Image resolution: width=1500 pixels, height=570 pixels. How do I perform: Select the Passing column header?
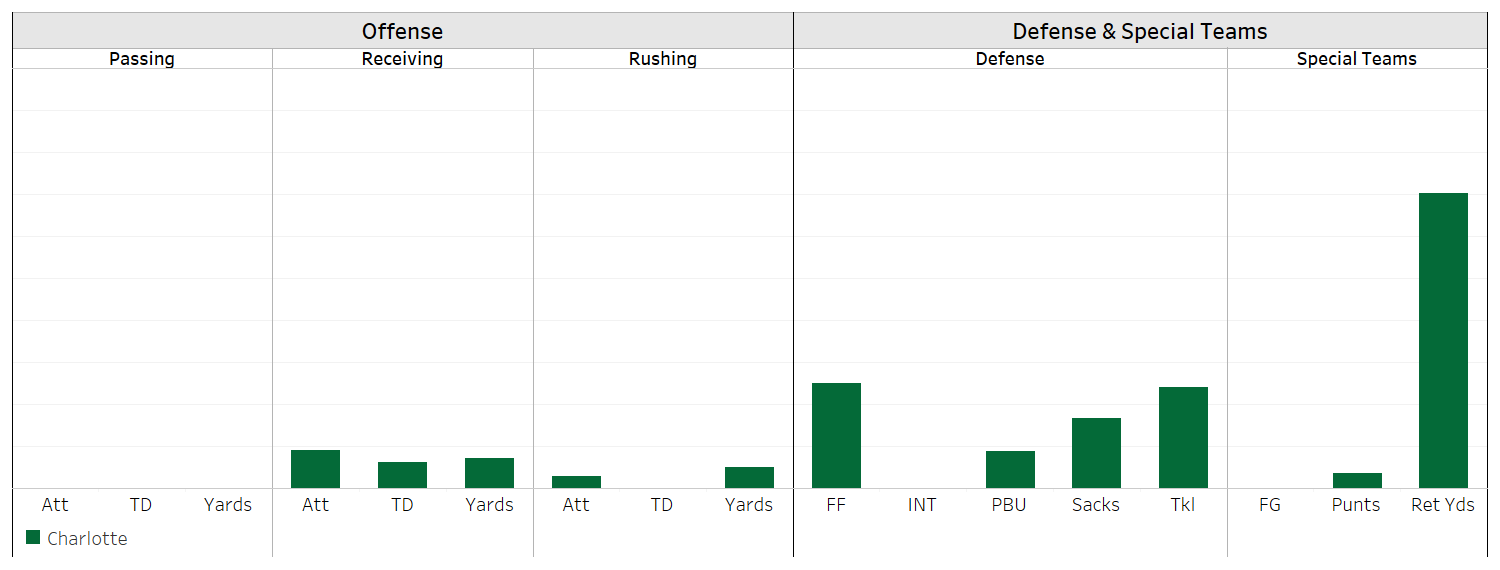tap(142, 59)
